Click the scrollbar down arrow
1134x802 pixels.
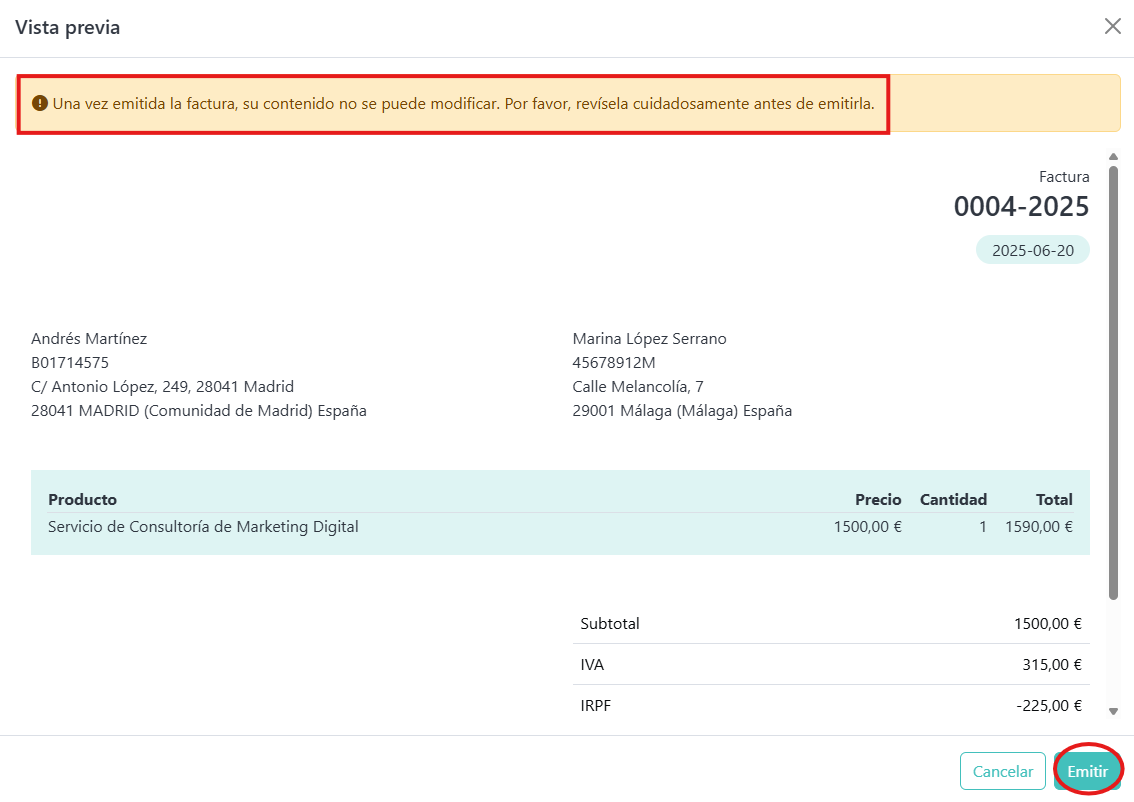click(x=1113, y=711)
